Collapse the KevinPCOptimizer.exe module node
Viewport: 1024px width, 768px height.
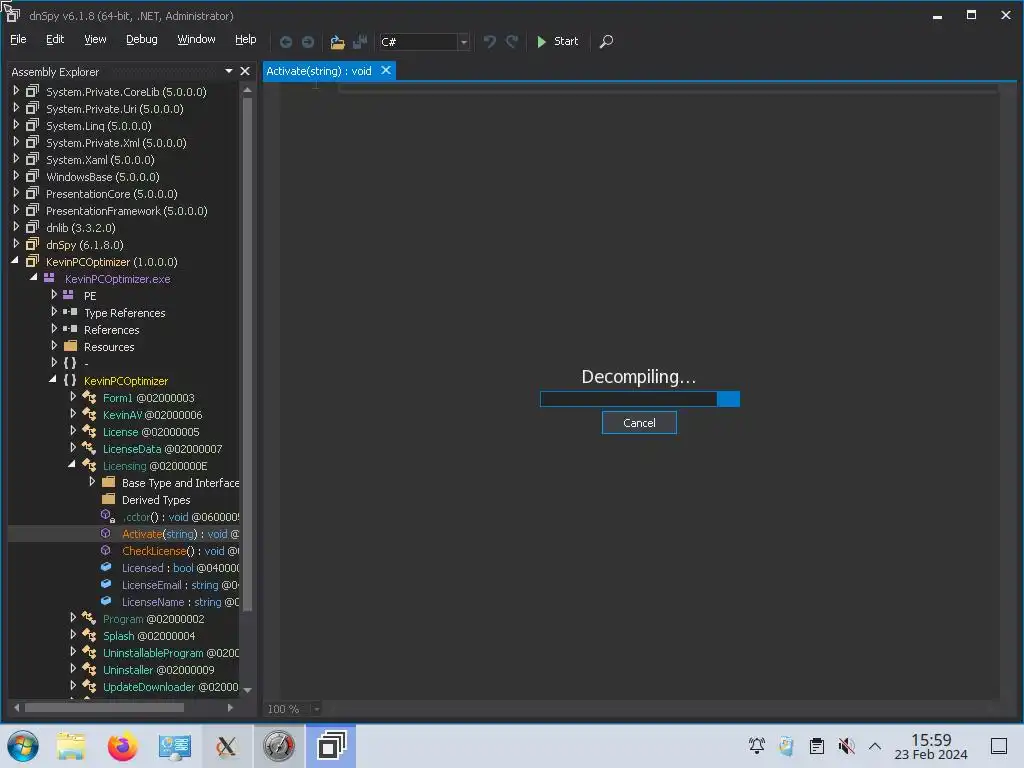point(34,278)
